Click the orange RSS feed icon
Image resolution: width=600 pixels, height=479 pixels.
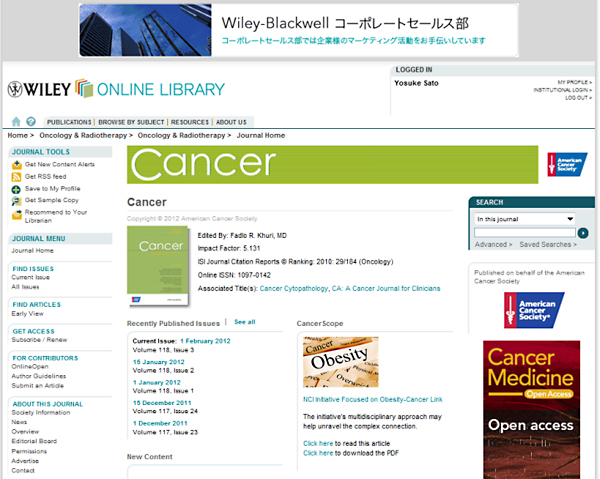16,176
